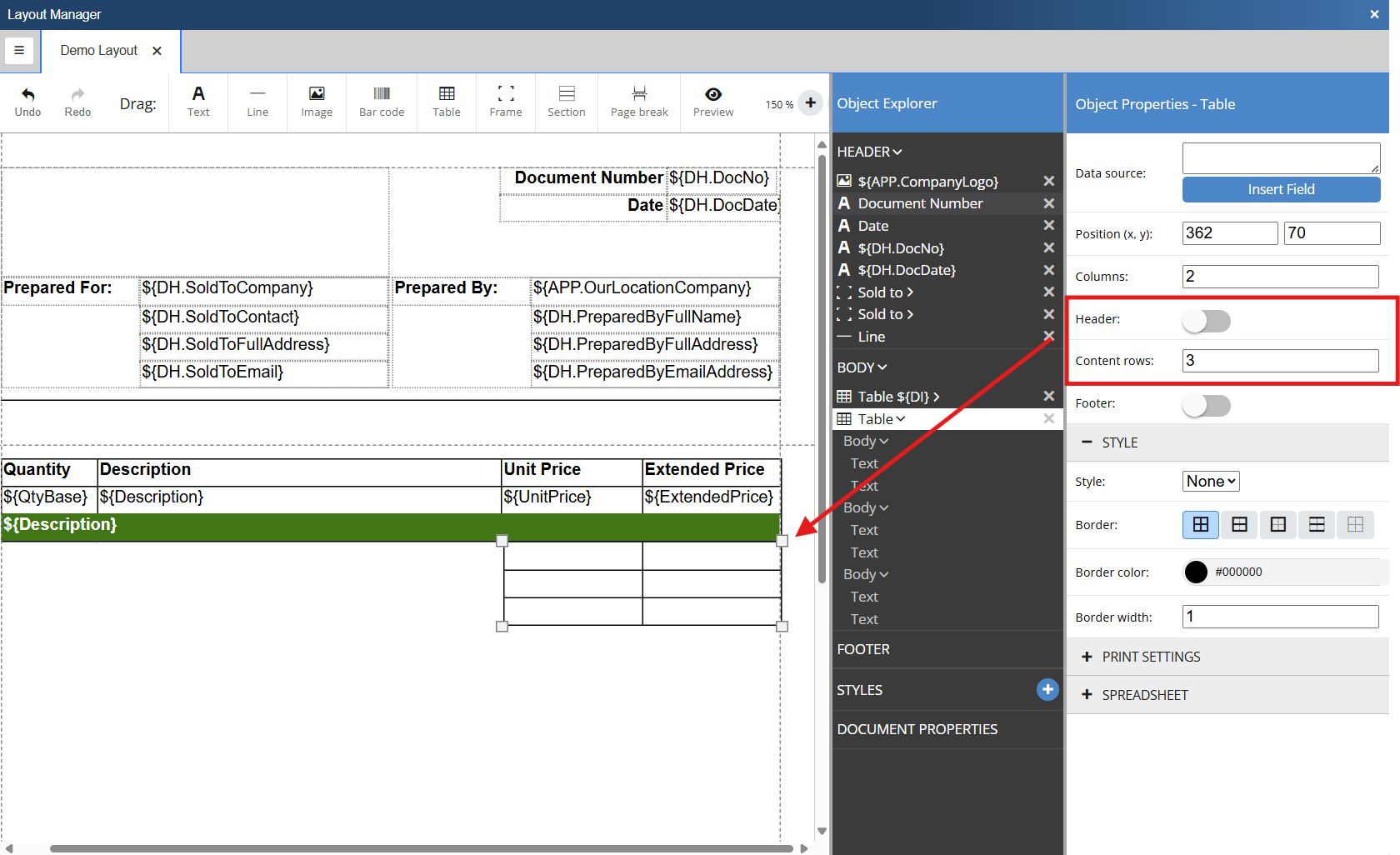1400x855 pixels.
Task: Turn on the table Footer toggle
Action: coord(1206,405)
